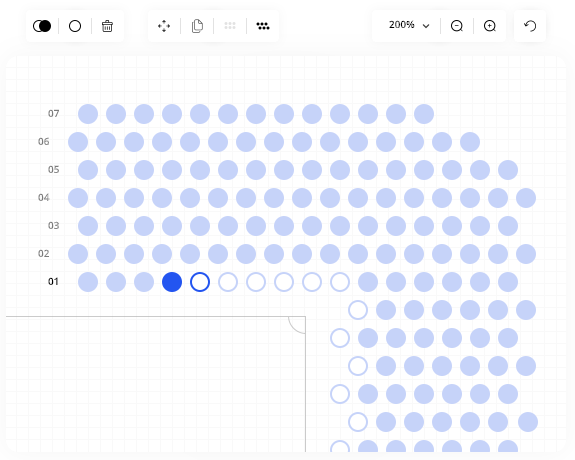This screenshot has height=460, width=575.
Task: Open the 200% zoom dropdown
Action: pos(409,25)
